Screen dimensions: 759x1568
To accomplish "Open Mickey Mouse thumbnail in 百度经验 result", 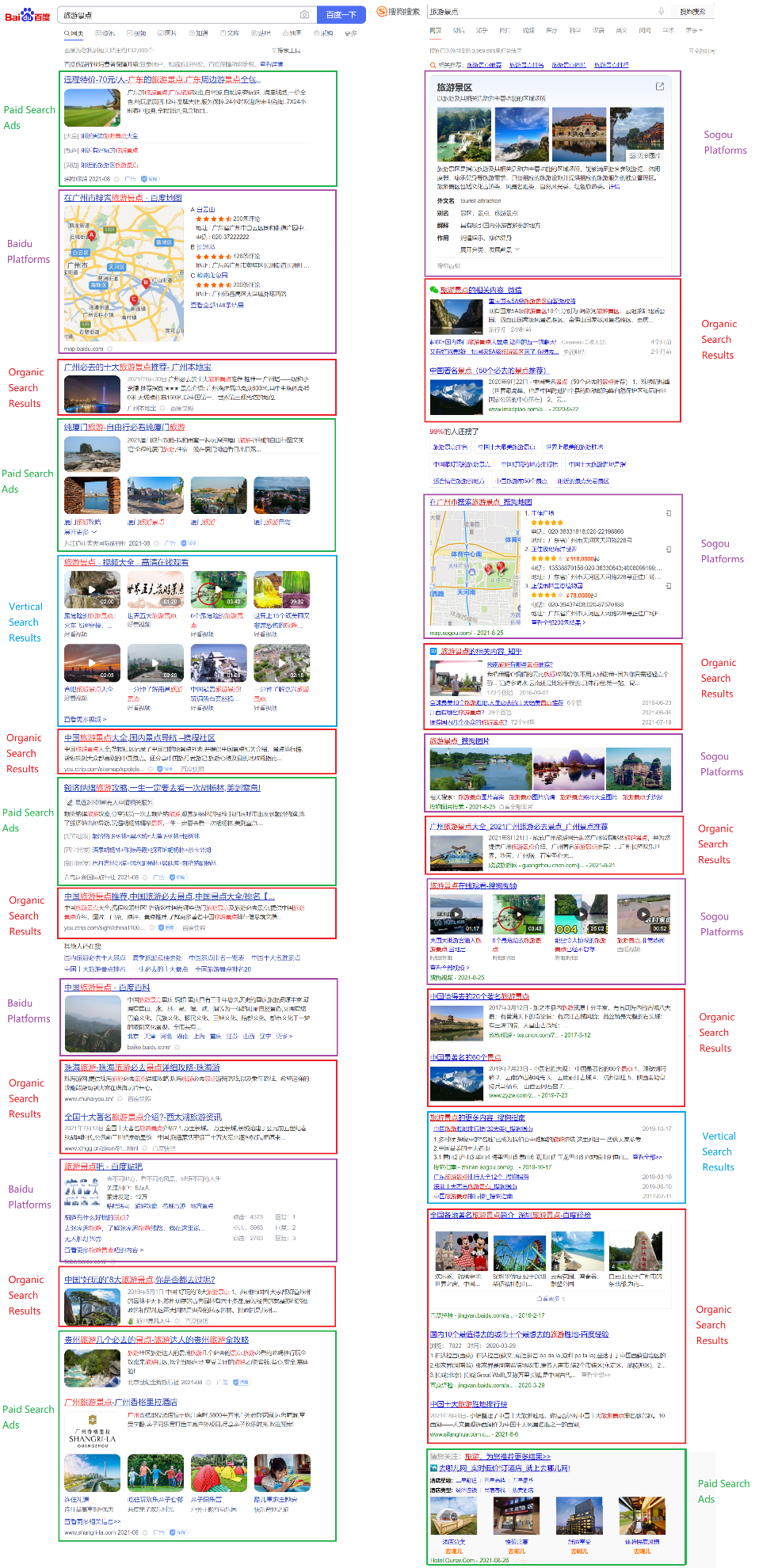I will [460, 1251].
